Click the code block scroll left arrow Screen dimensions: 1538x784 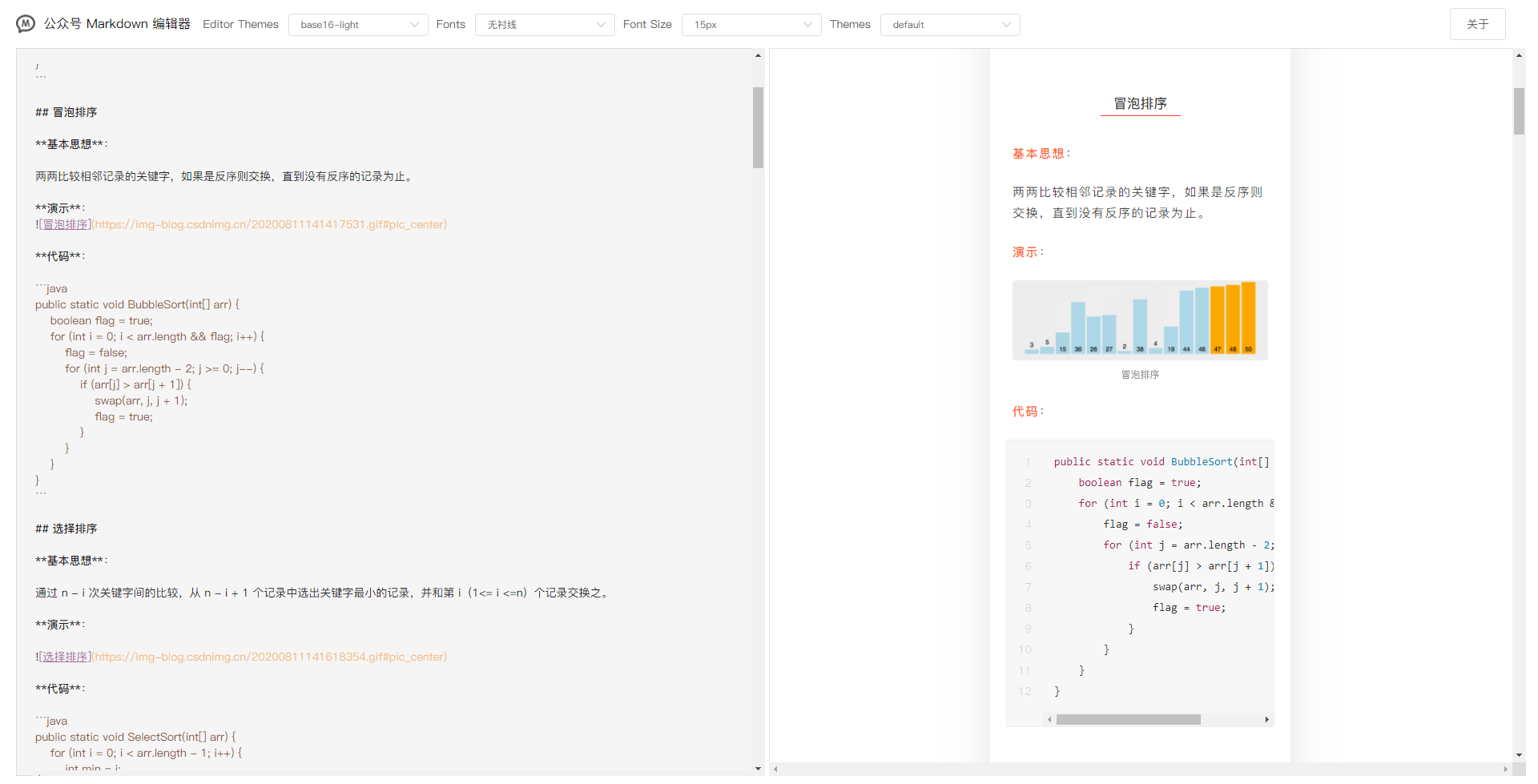click(x=1049, y=719)
